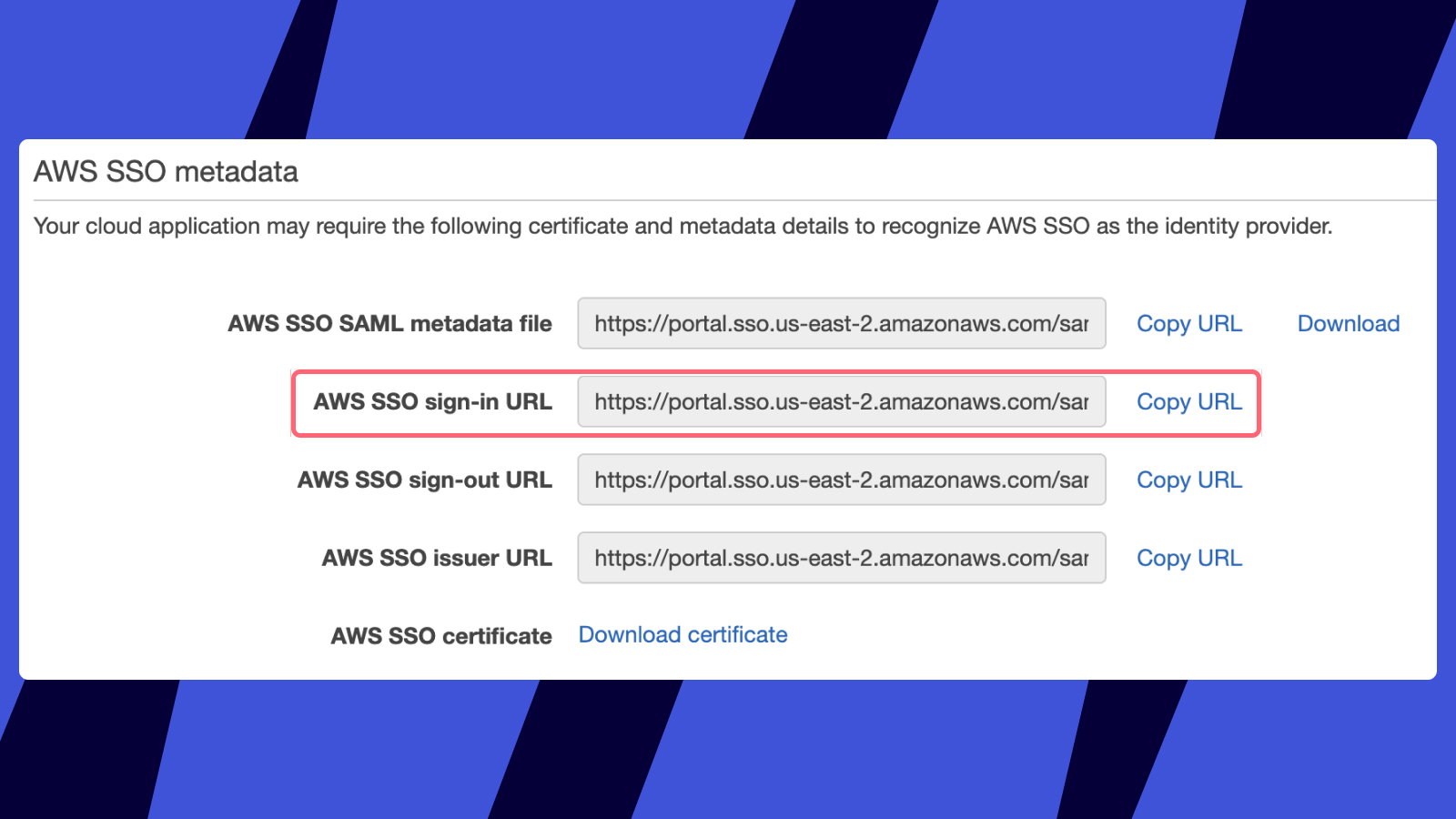Click the AWS SSO certificate label
This screenshot has height=819, width=1456.
coord(441,636)
